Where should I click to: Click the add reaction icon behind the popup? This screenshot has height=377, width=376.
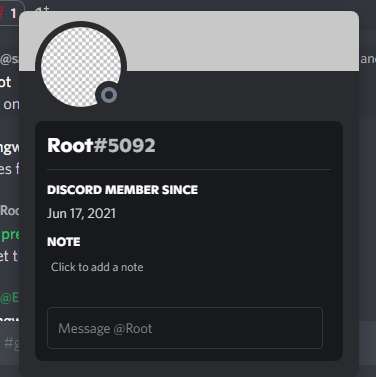pyautogui.click(x=42, y=9)
